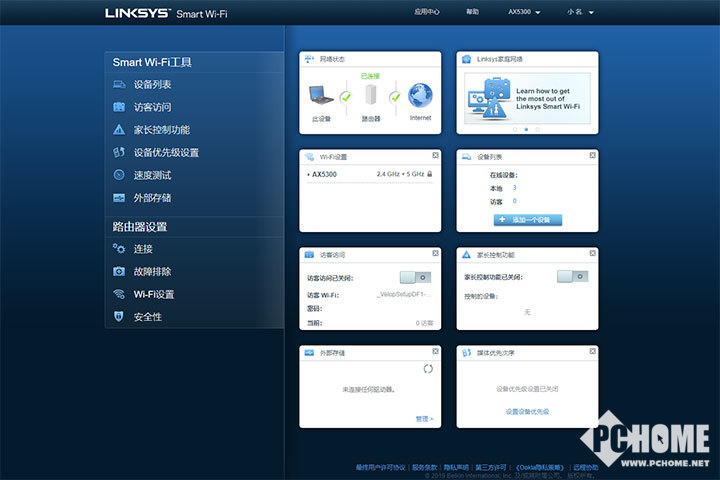Close the 访客访问 widget

(x=435, y=253)
